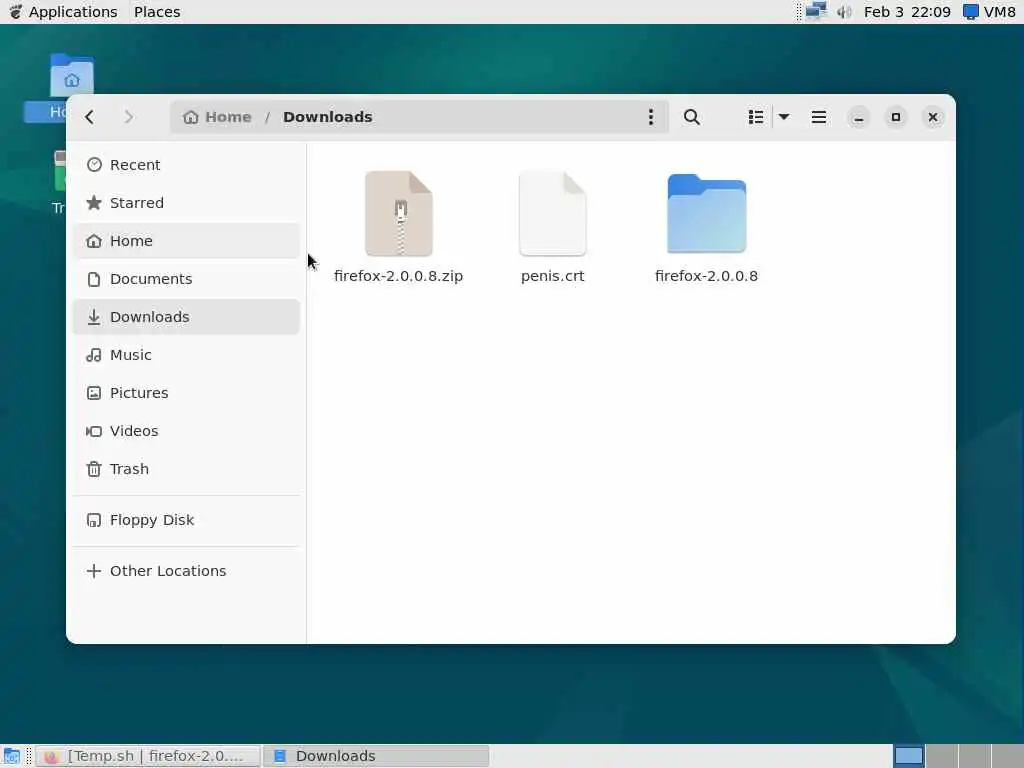Screen dimensions: 1024x768
Task: Click the VM8 indicator in top panel
Action: pyautogui.click(x=991, y=12)
